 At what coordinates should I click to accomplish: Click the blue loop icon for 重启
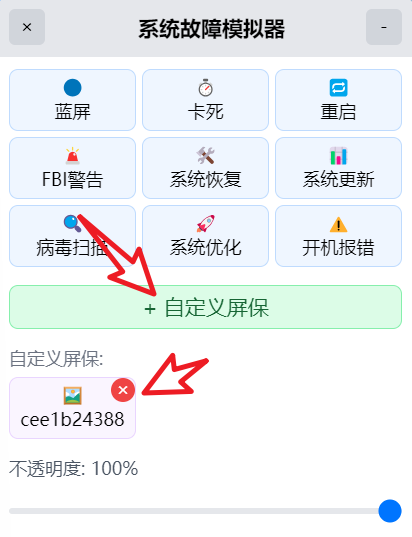coord(338,88)
